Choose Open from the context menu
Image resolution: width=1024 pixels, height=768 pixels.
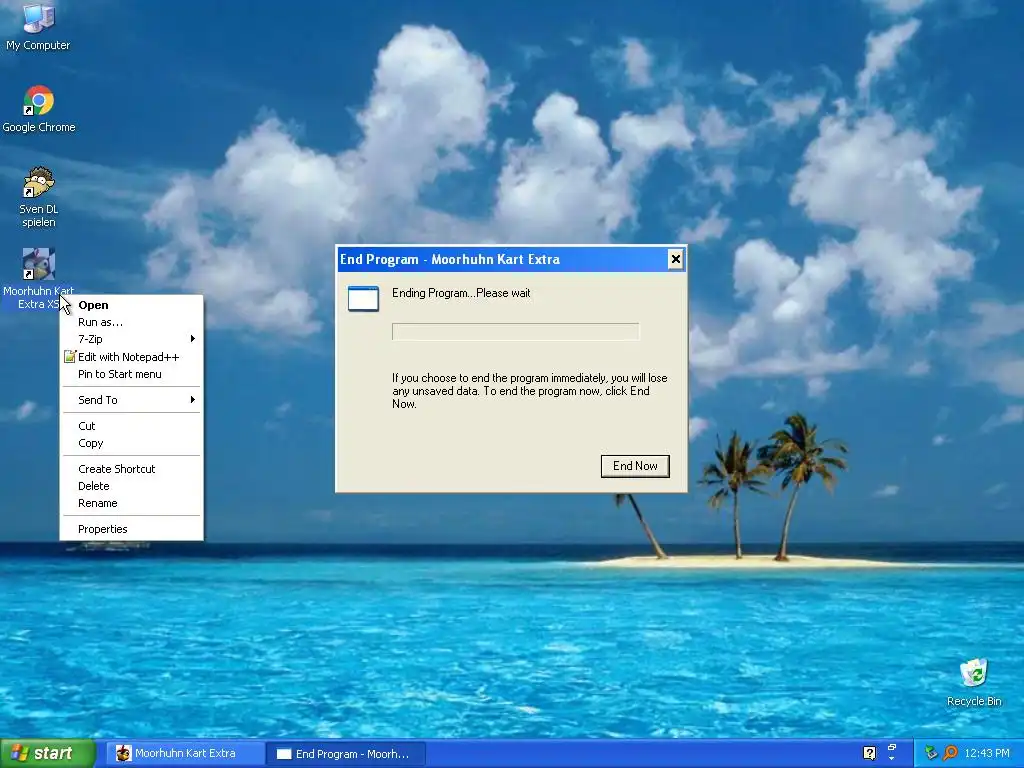click(x=131, y=305)
